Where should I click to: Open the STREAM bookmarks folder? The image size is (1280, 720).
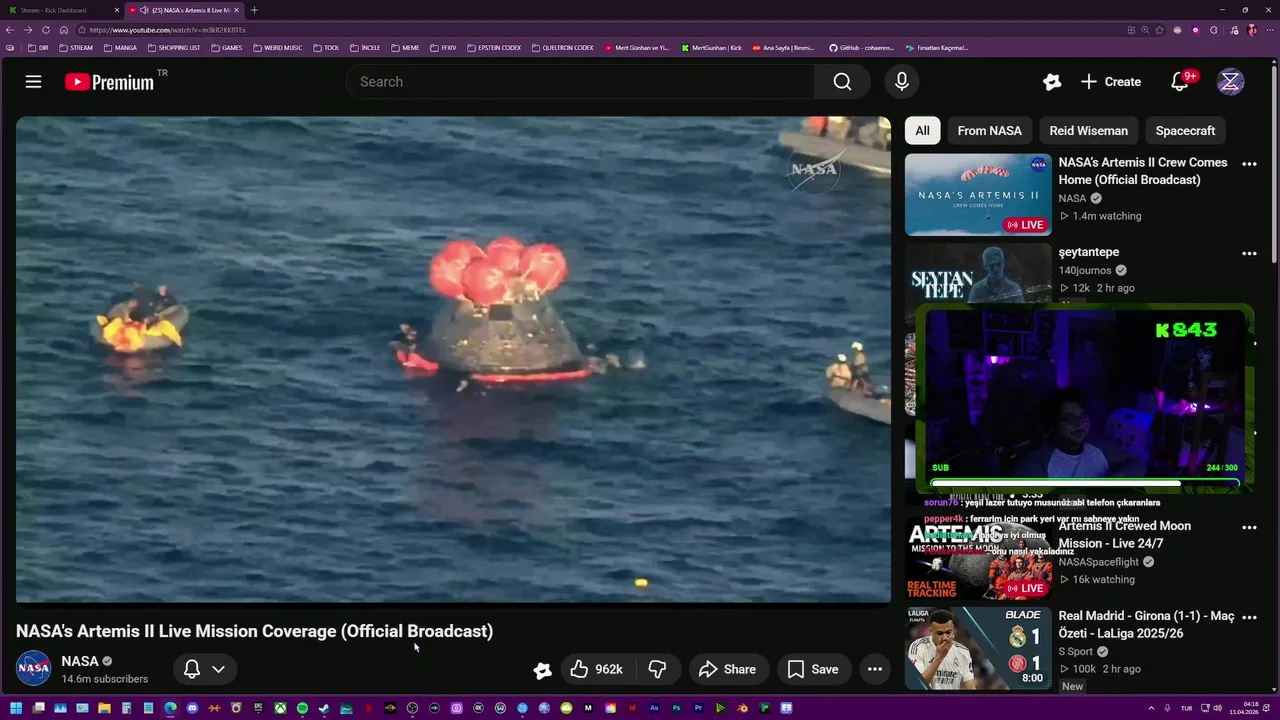(76, 47)
